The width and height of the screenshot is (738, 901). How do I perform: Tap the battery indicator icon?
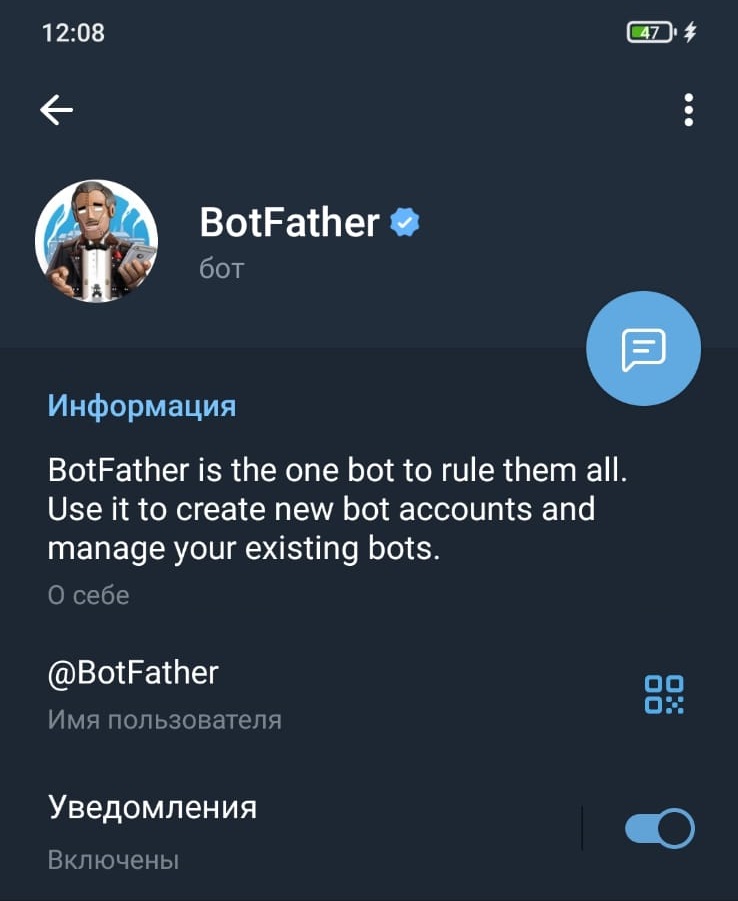click(651, 33)
